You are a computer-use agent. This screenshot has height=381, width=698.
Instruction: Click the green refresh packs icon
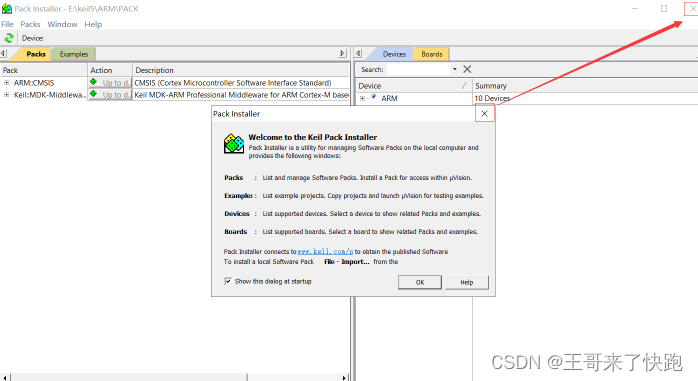pyautogui.click(x=8, y=38)
